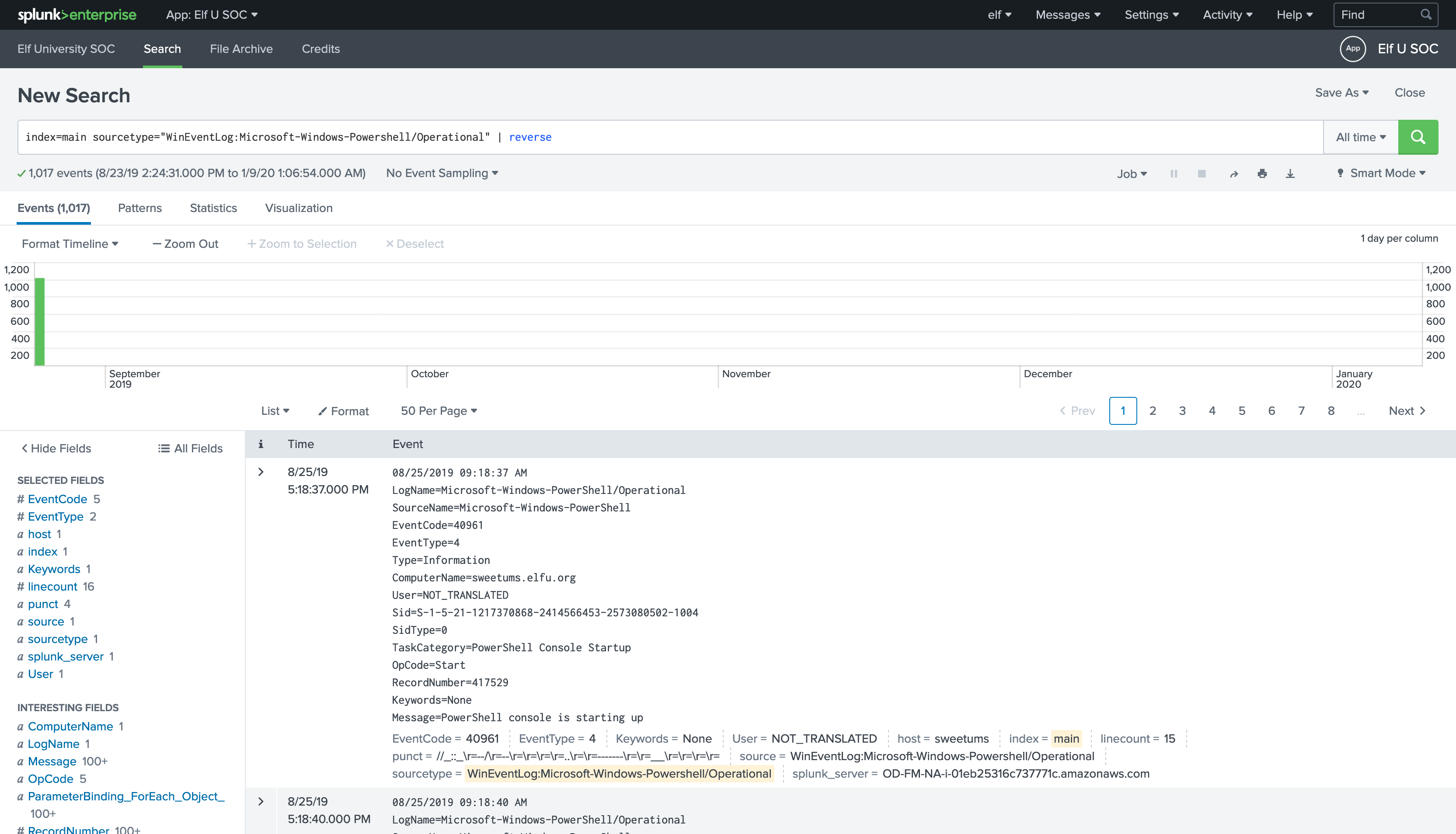The width and height of the screenshot is (1456, 834).
Task: Open the Help dropdown
Action: point(1294,15)
